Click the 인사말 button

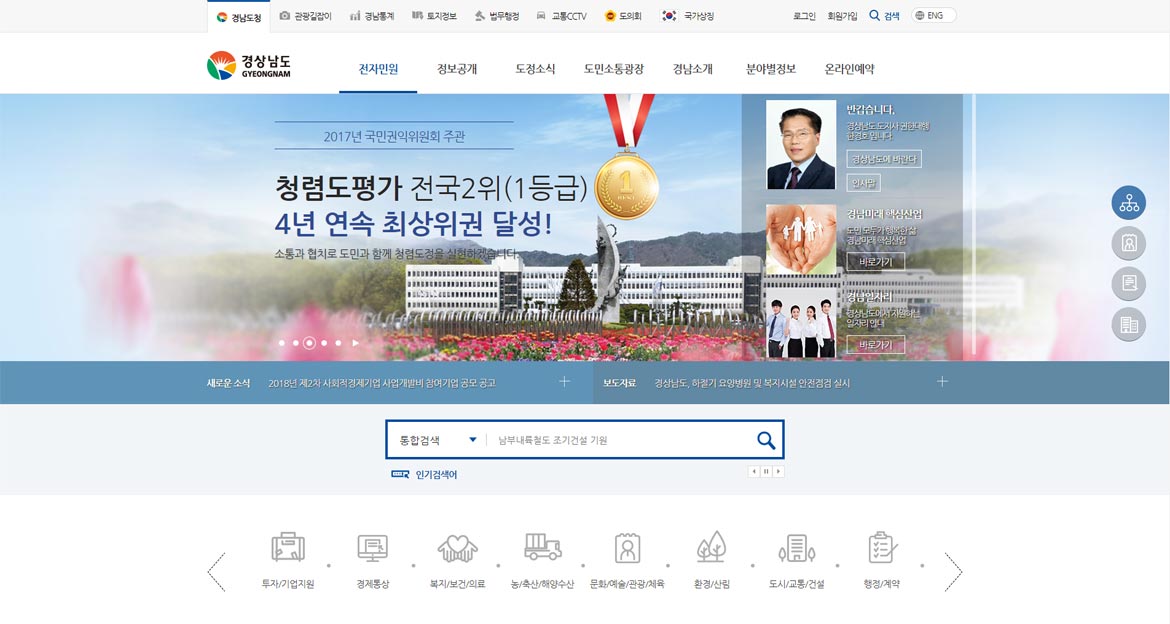tap(863, 183)
